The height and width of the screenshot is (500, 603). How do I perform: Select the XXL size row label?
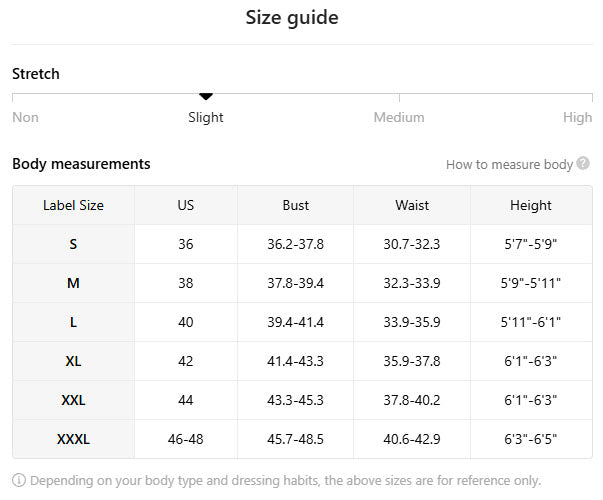(73, 400)
